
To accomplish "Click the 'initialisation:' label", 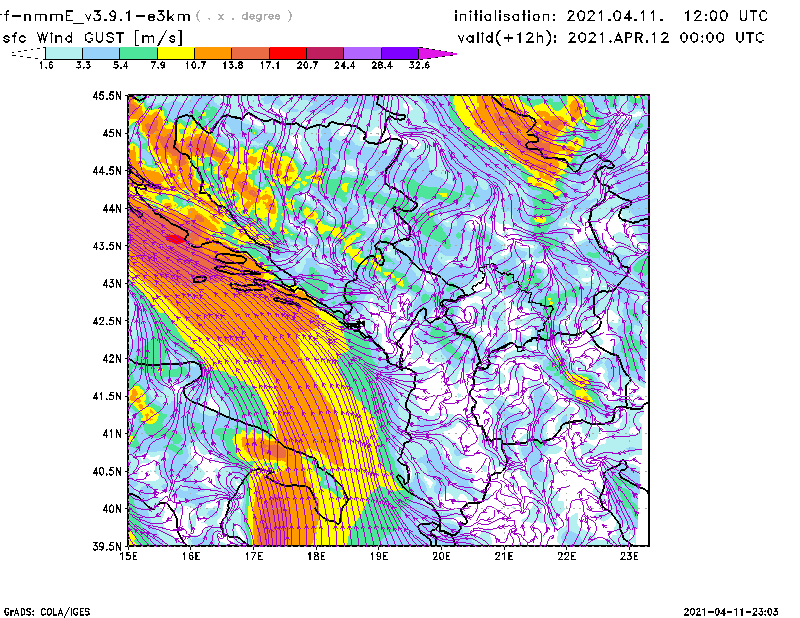I will point(505,16).
